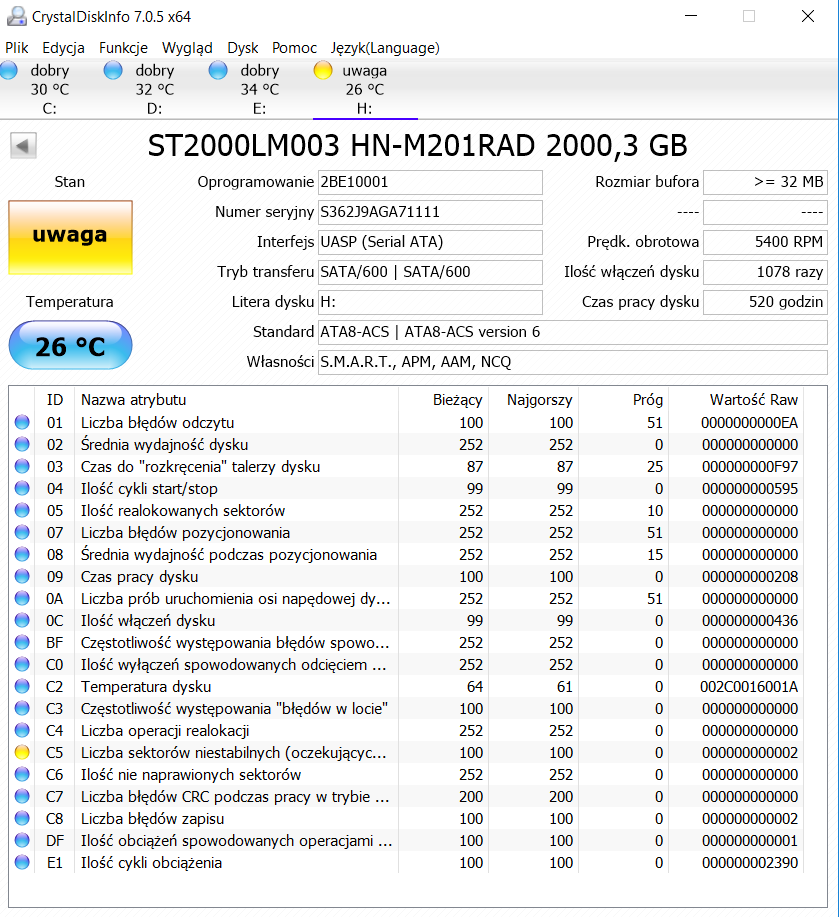
Task: Open the Język(Language) menu
Action: 385,48
